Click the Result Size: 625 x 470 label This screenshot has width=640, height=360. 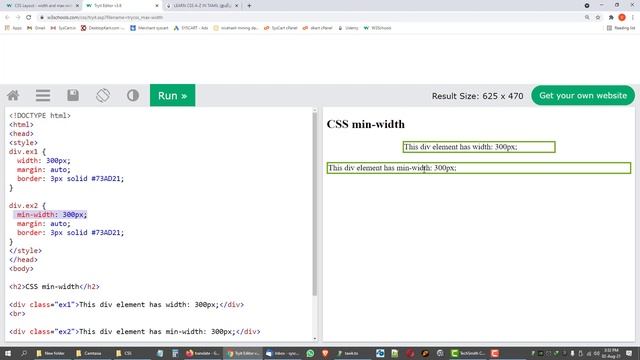[477, 96]
